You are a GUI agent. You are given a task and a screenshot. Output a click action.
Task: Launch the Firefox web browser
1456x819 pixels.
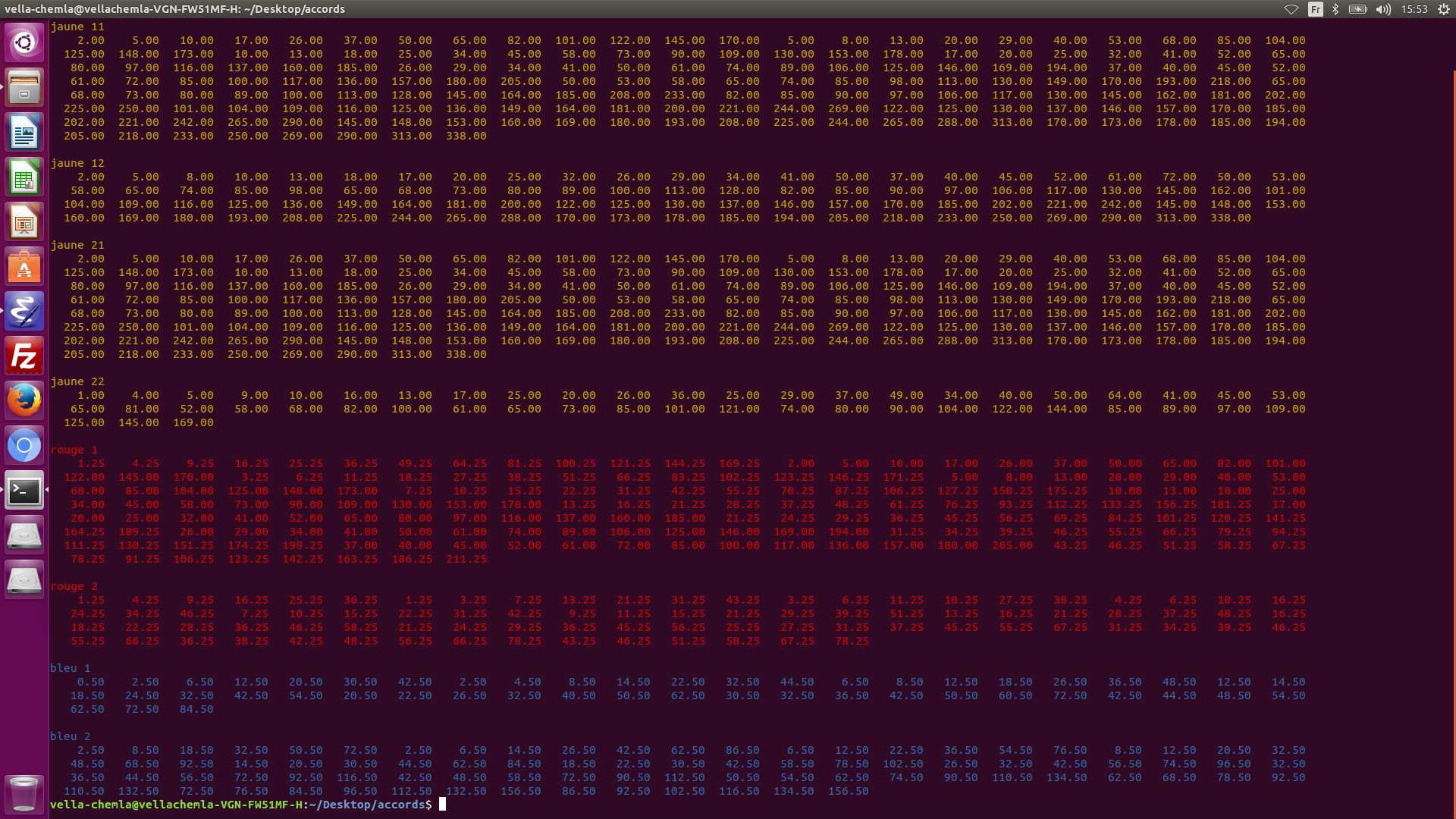click(24, 401)
